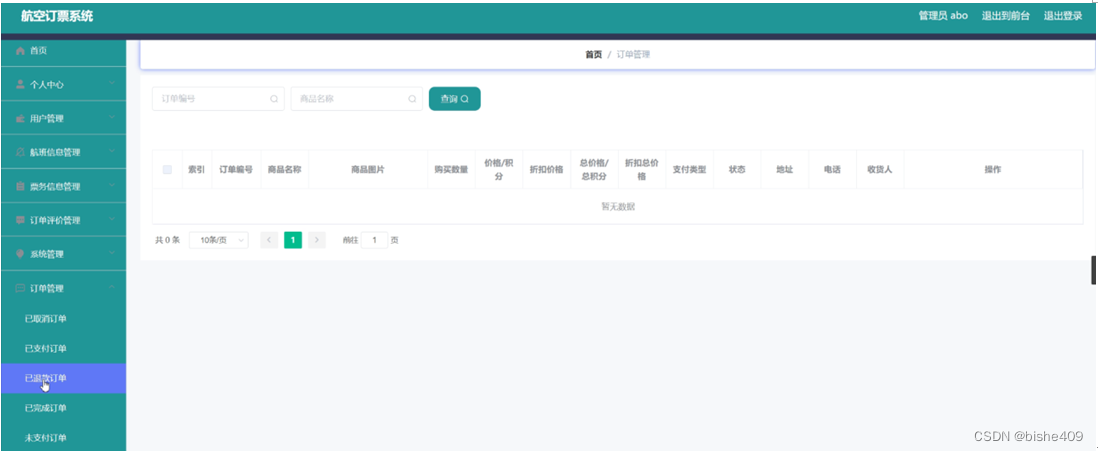
Task: Expand the 个人中心 menu chevron
Action: (x=112, y=84)
